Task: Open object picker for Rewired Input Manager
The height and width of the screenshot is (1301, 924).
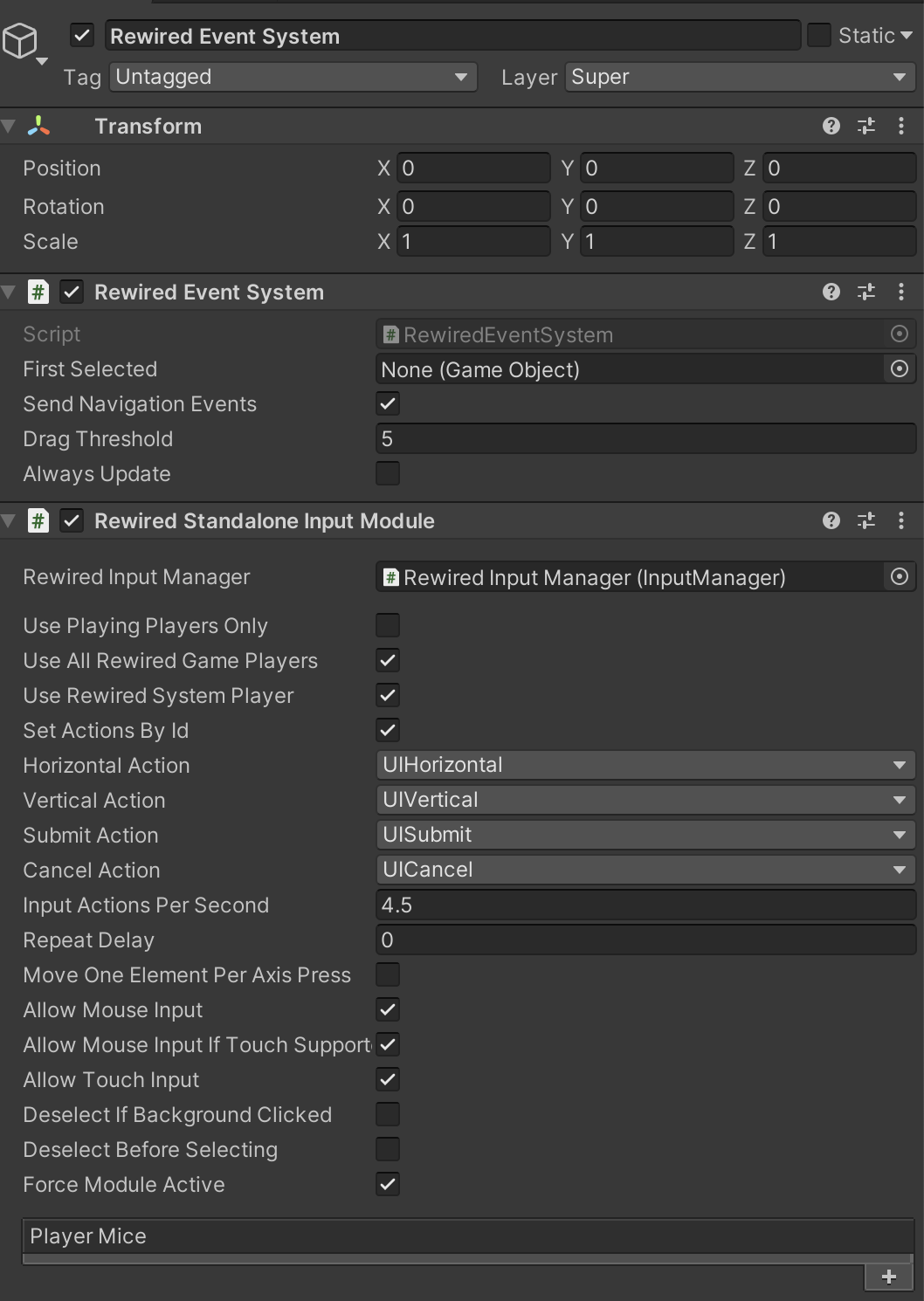Action: [x=900, y=577]
